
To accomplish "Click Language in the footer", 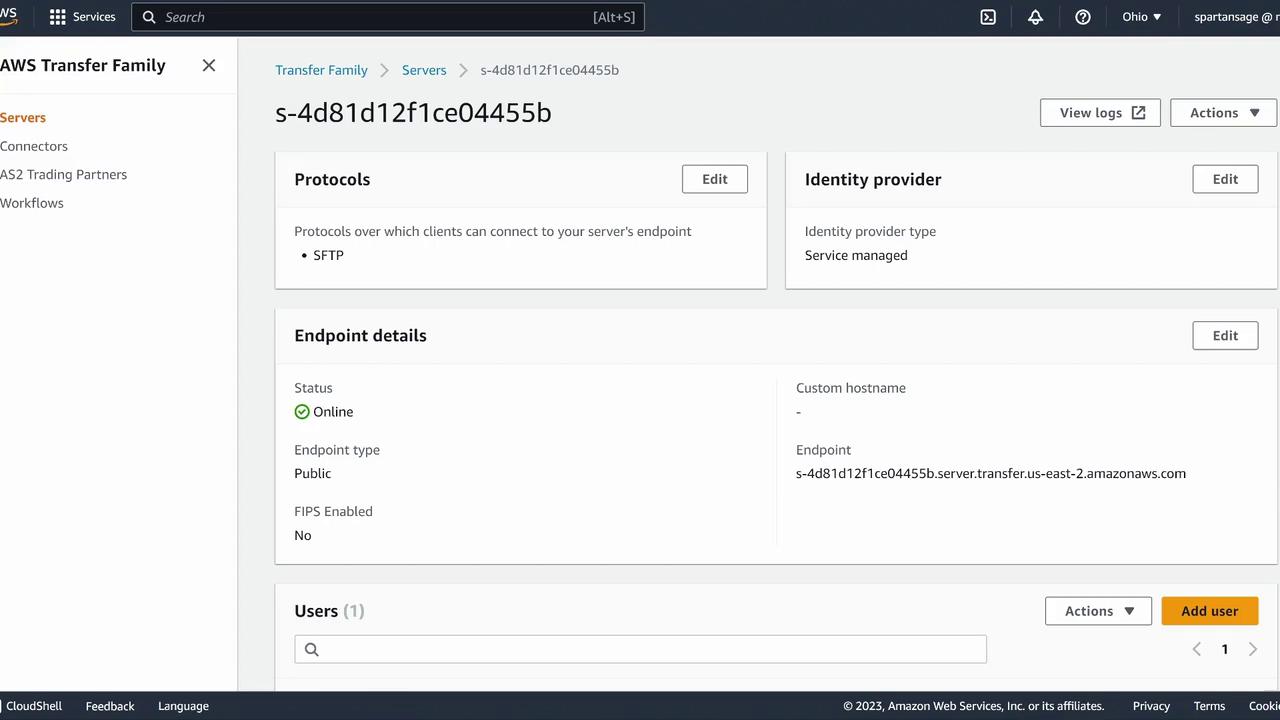I will click(x=183, y=706).
